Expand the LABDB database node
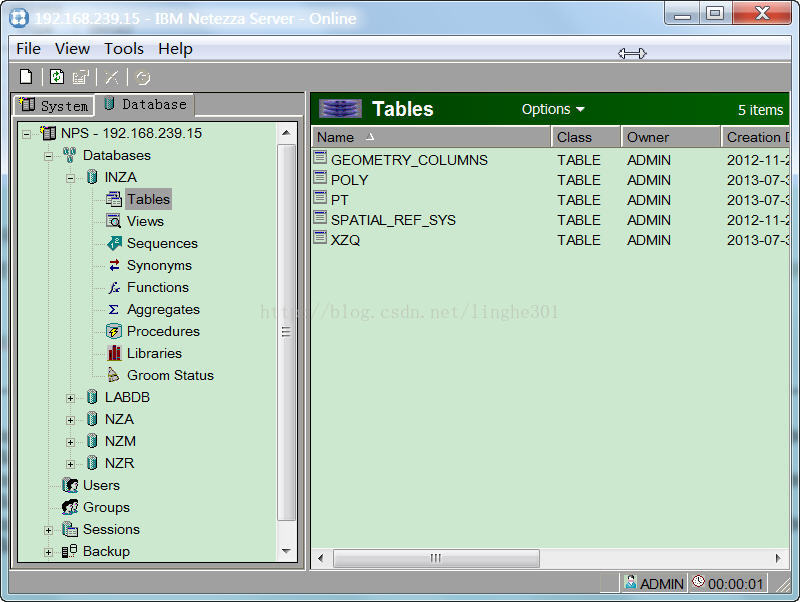Image resolution: width=800 pixels, height=602 pixels. pyautogui.click(x=70, y=398)
